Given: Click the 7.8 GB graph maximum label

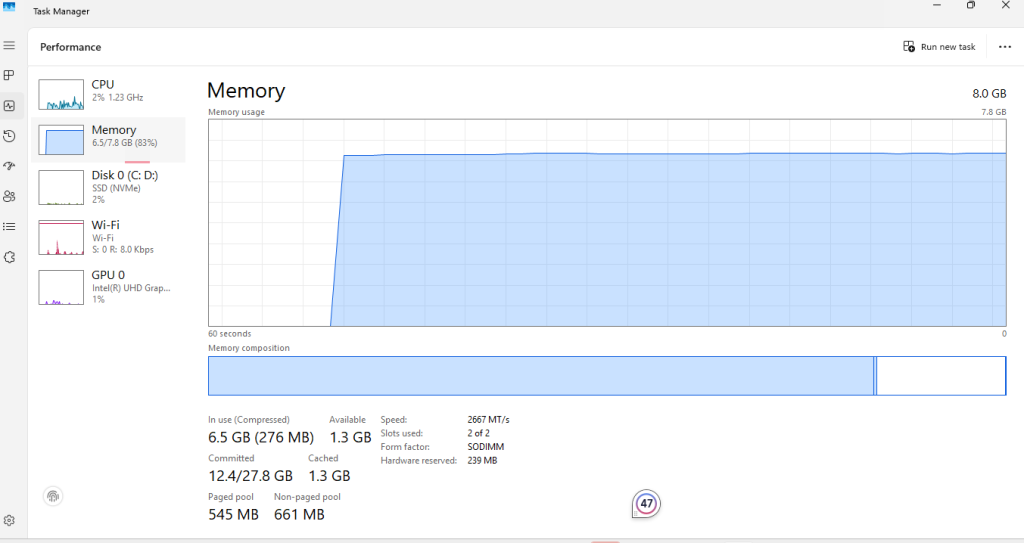Looking at the screenshot, I should click(x=993, y=112).
